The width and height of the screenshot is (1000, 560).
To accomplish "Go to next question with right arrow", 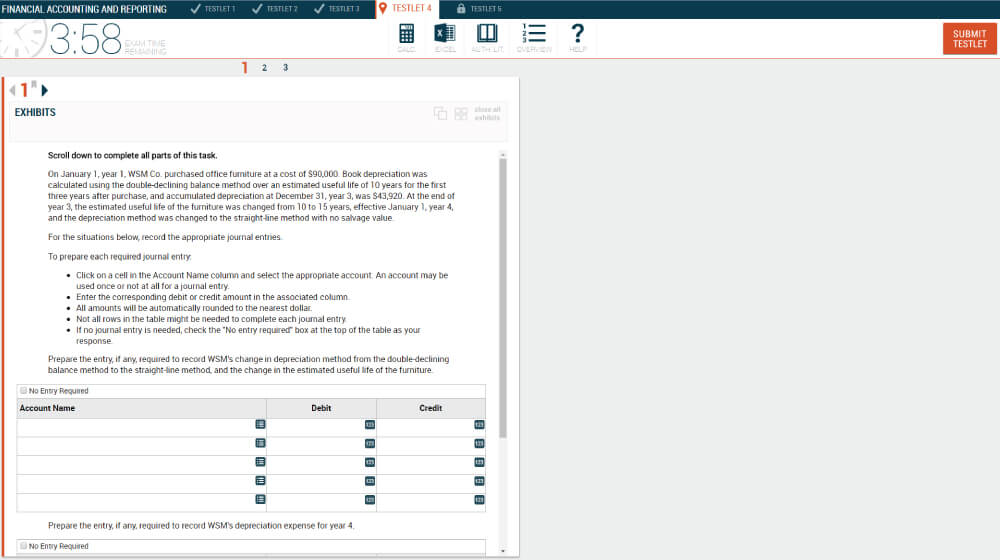I will (x=45, y=90).
